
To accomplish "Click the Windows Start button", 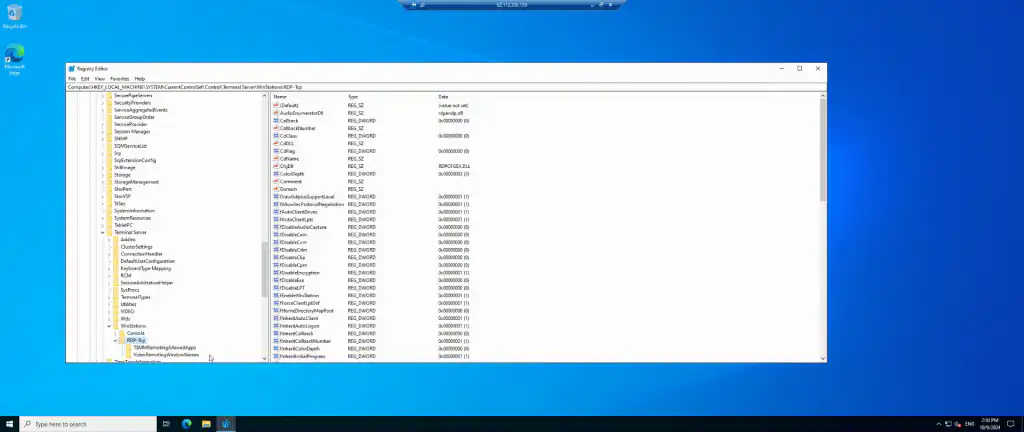I will click(x=10, y=424).
